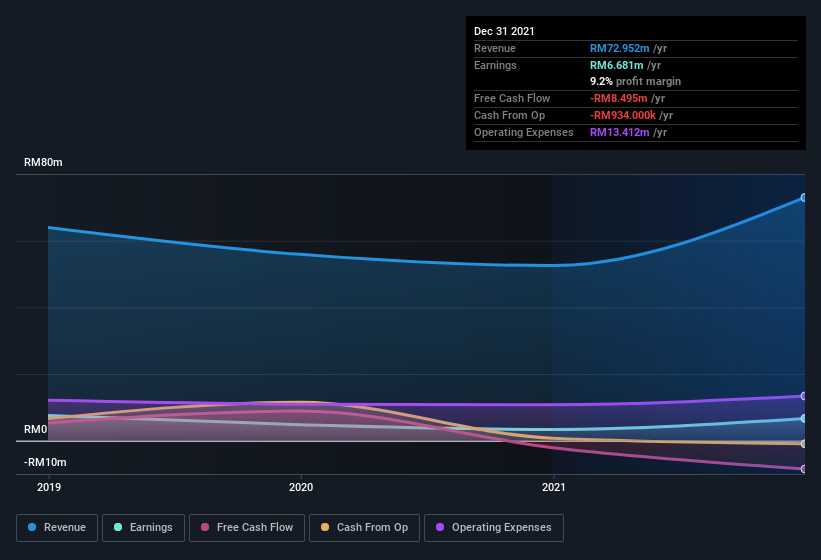This screenshot has height=560, width=821.
Task: Click the Revenue end-point marker on the blue line
Action: coord(803,197)
